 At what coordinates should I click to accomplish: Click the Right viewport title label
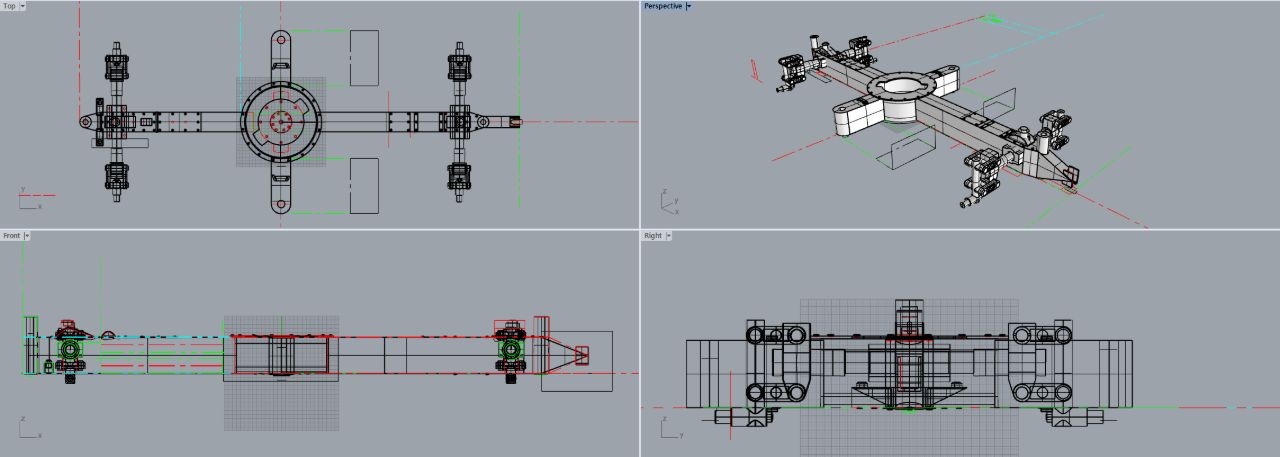pos(653,236)
